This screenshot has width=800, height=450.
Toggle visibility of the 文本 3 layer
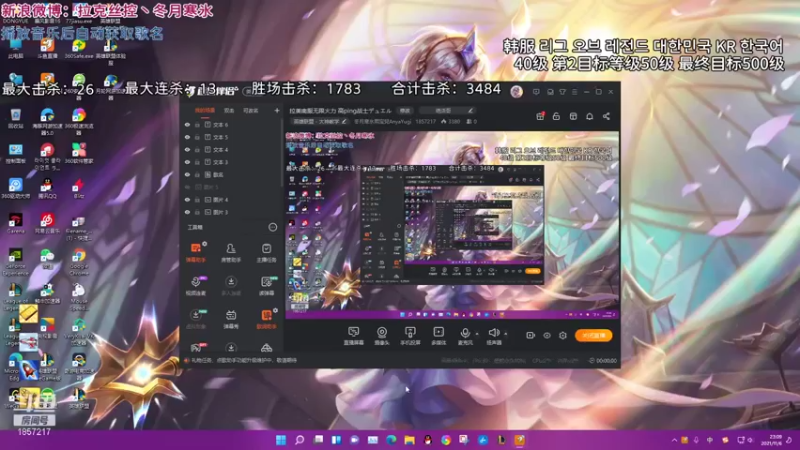187,162
